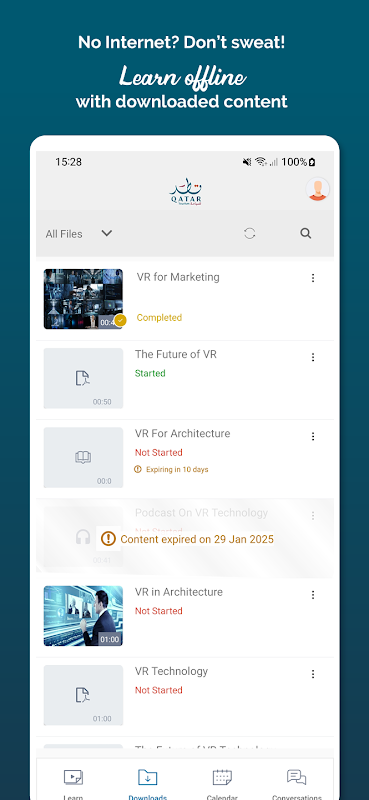Open options menu for VR in Architecture
This screenshot has width=369, height=800.
point(313,595)
